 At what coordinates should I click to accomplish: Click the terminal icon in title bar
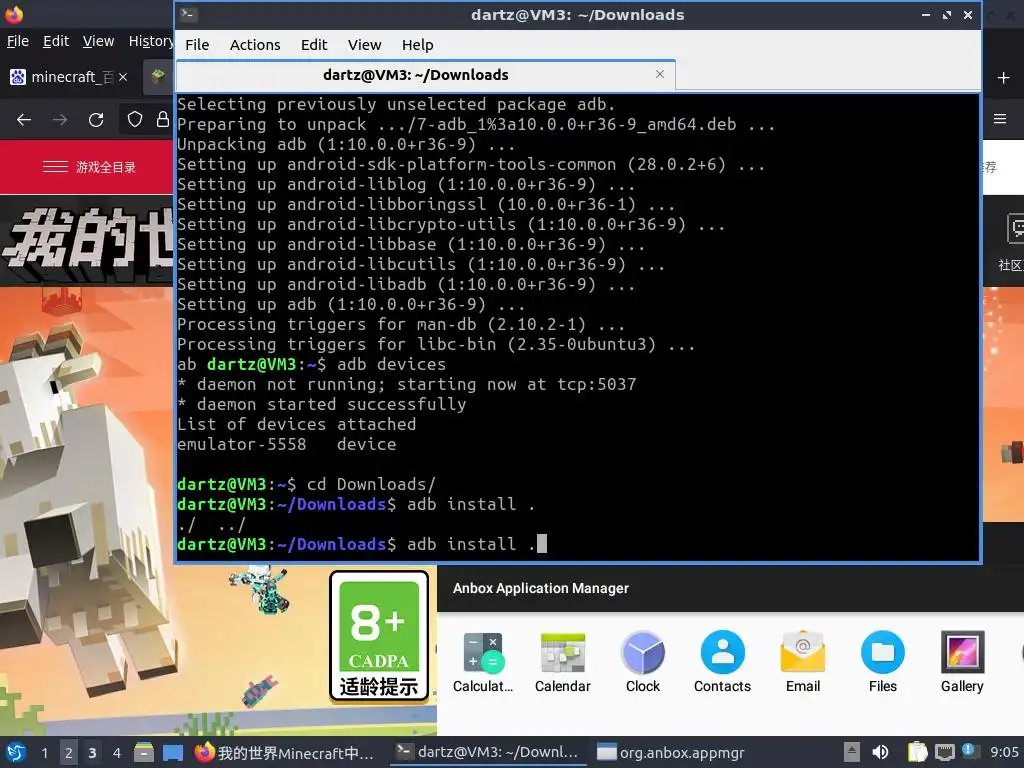pyautogui.click(x=189, y=14)
